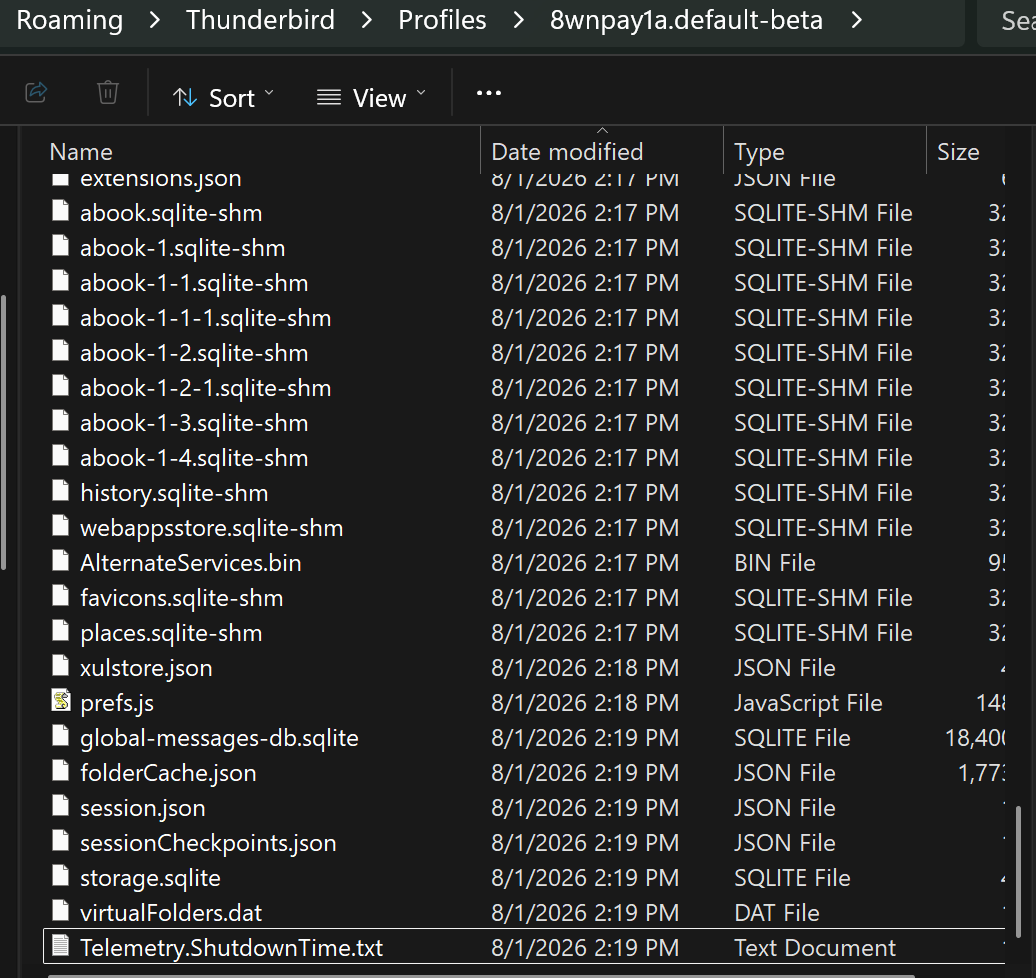Click the file name Telemetry.ShutdownTime.txt
The height and width of the screenshot is (978, 1036).
click(231, 948)
